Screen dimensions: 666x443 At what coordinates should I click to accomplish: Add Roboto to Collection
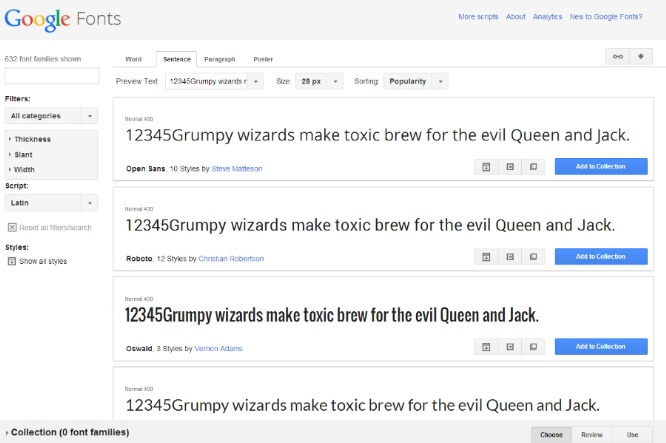coord(601,257)
